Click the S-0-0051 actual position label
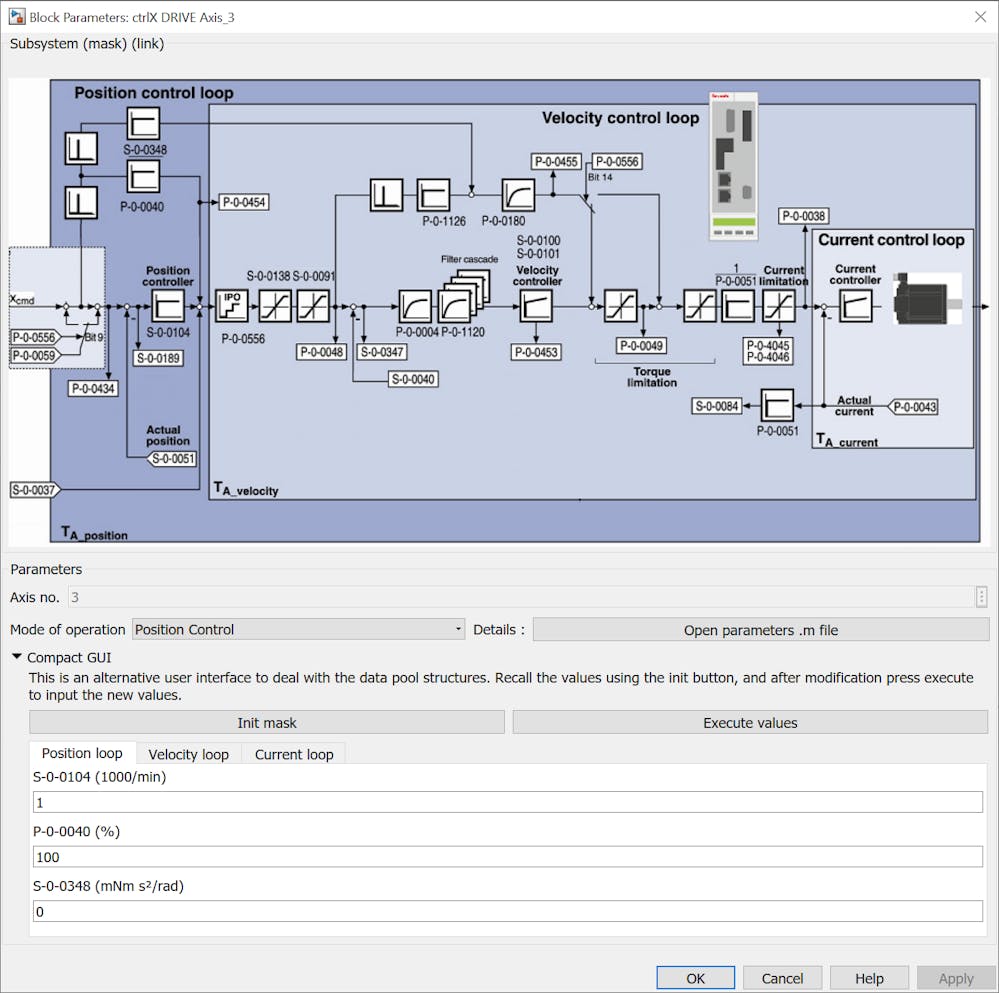The width and height of the screenshot is (999, 993). coord(171,459)
